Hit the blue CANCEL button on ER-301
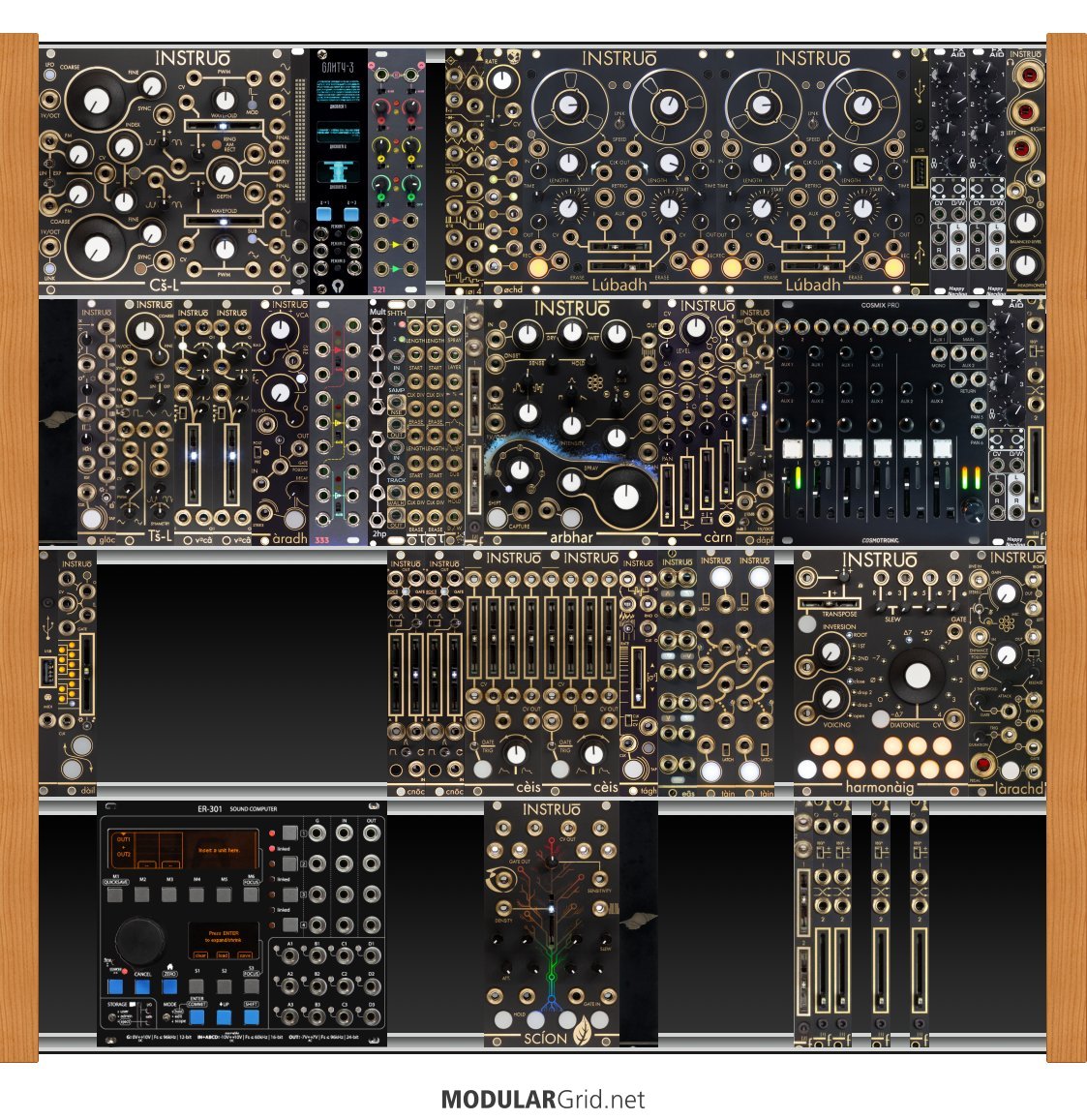This screenshot has height=1120, width=1087. (142, 987)
